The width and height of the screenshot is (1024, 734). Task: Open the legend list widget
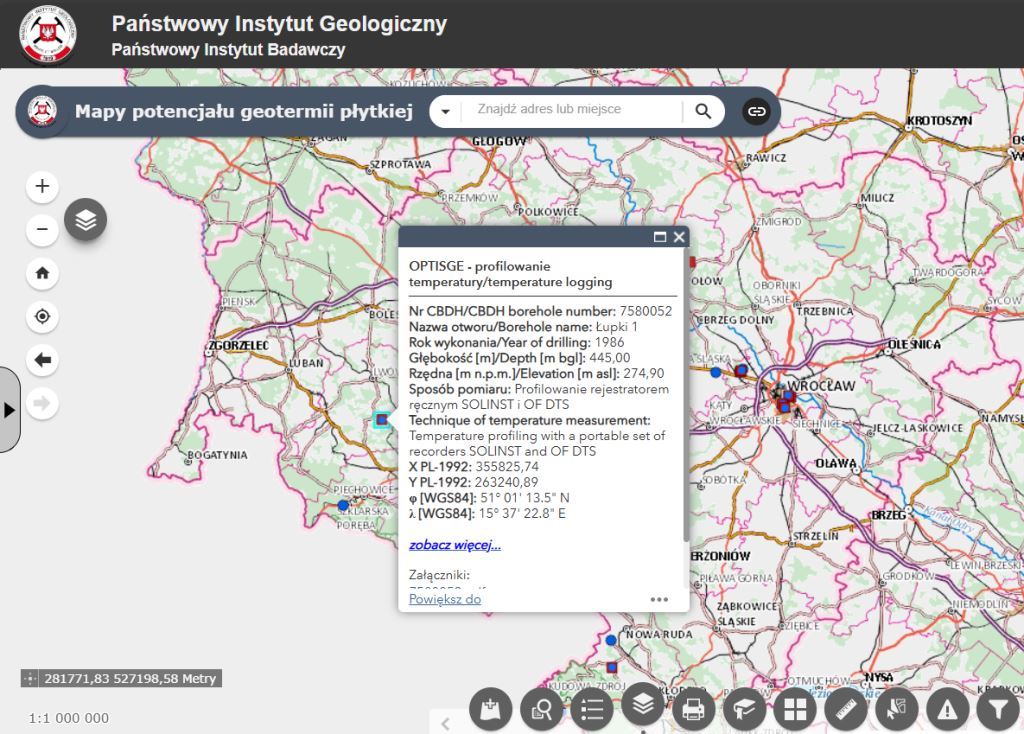pyautogui.click(x=592, y=709)
